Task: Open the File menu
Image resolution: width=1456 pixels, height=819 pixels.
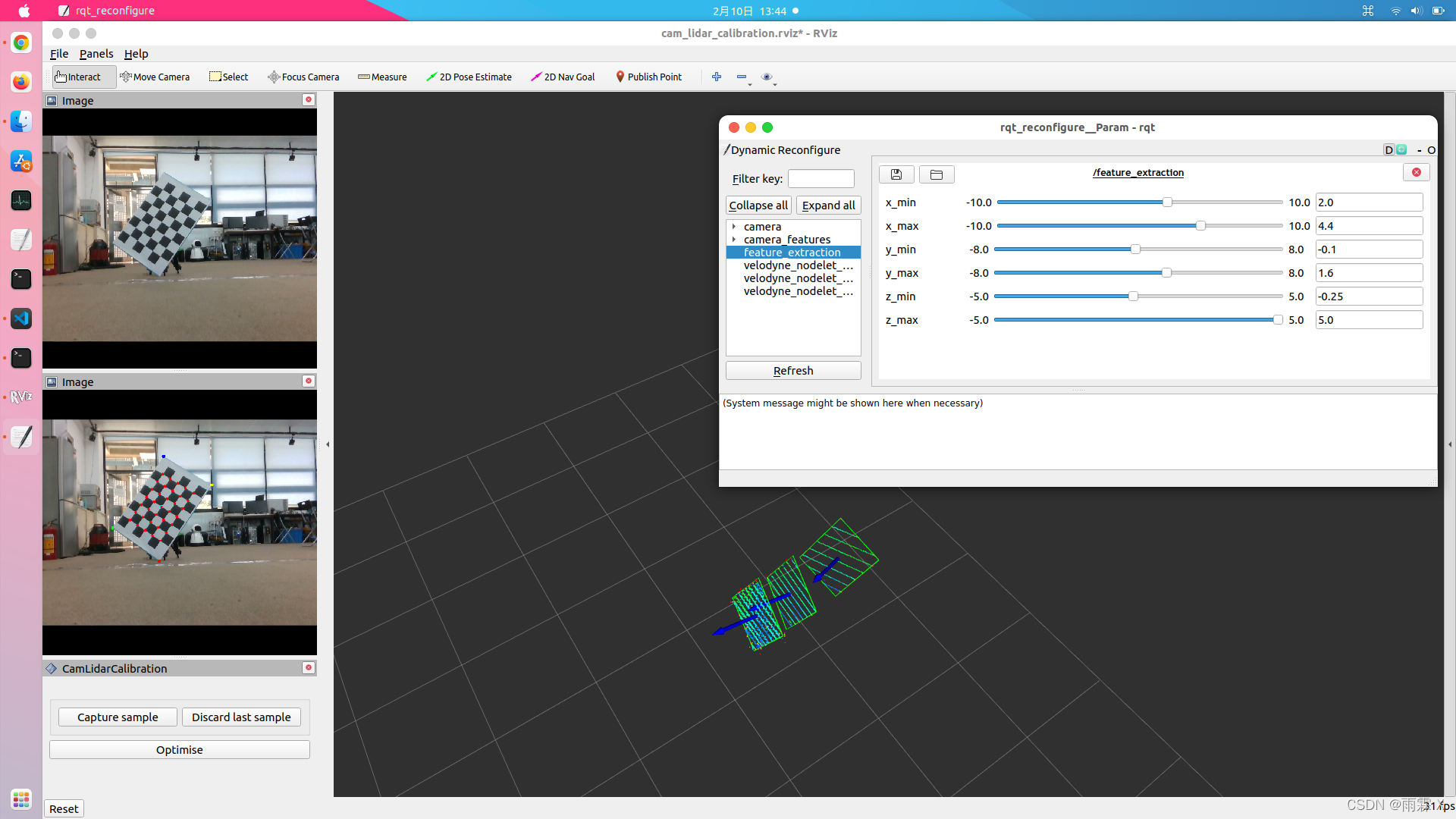Action: point(58,54)
